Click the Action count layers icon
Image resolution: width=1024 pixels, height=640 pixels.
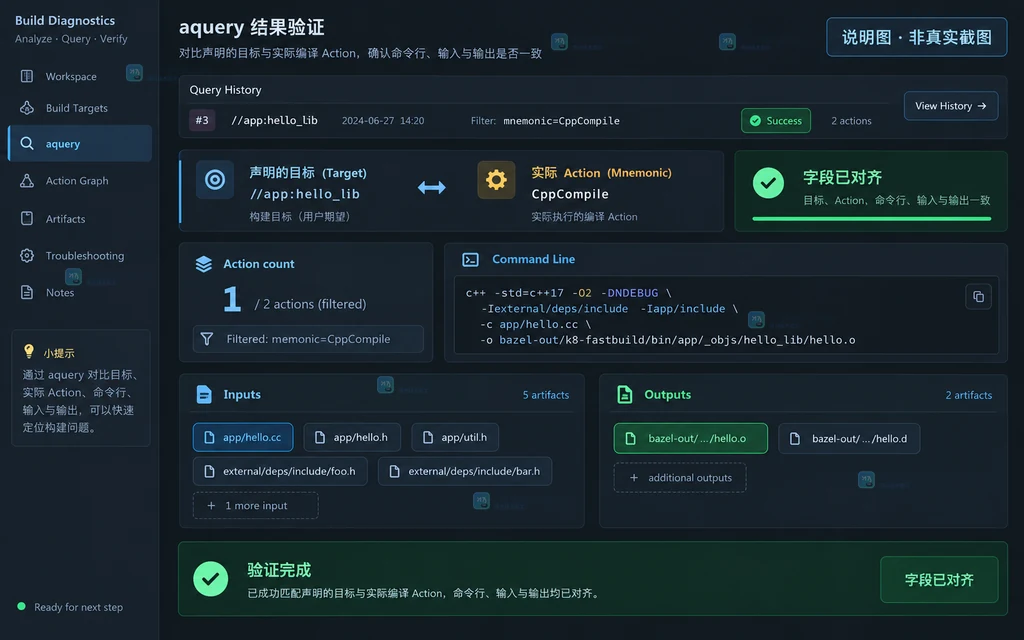coord(204,264)
